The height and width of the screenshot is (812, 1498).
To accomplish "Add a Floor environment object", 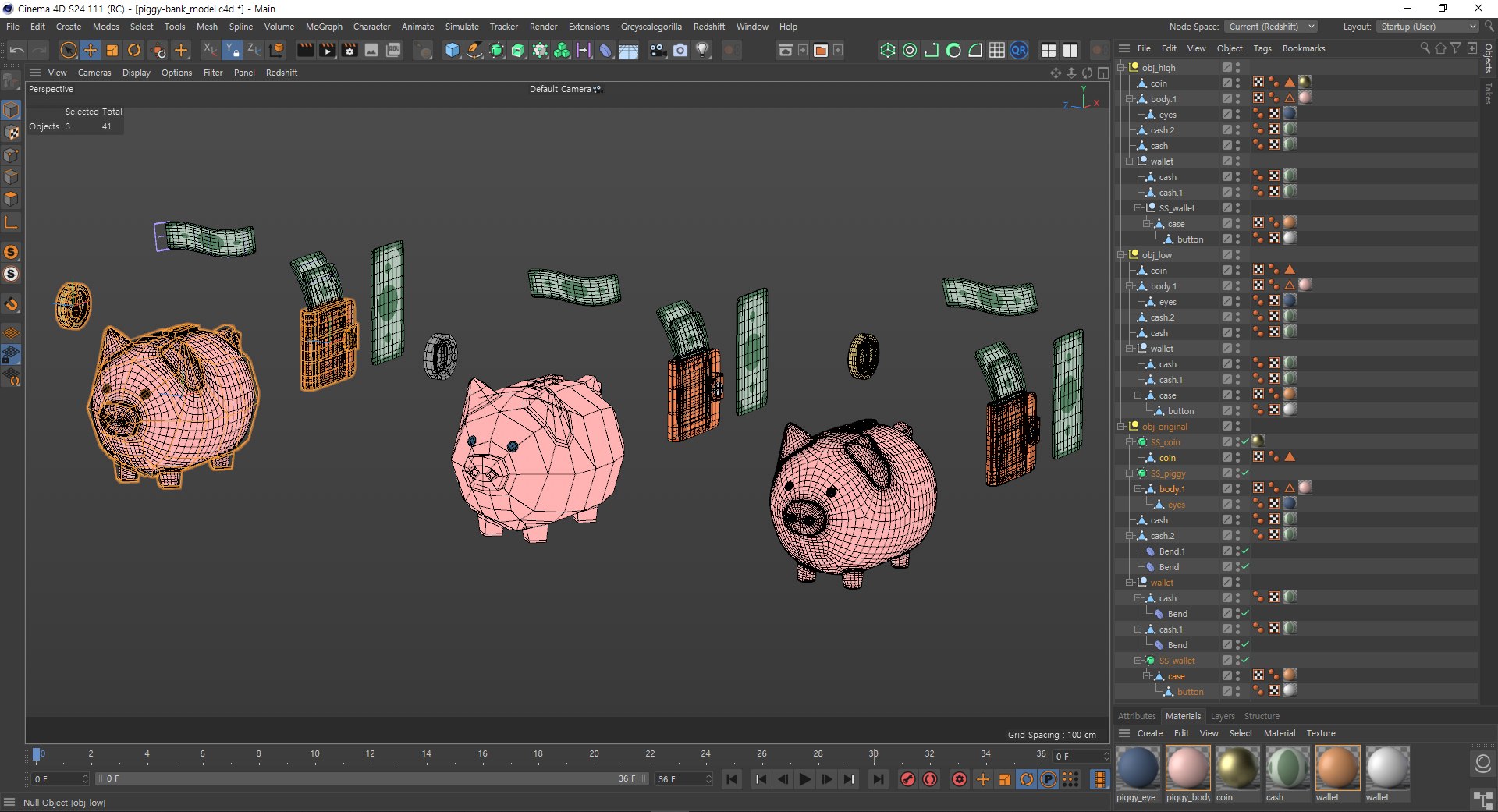I will tap(629, 51).
